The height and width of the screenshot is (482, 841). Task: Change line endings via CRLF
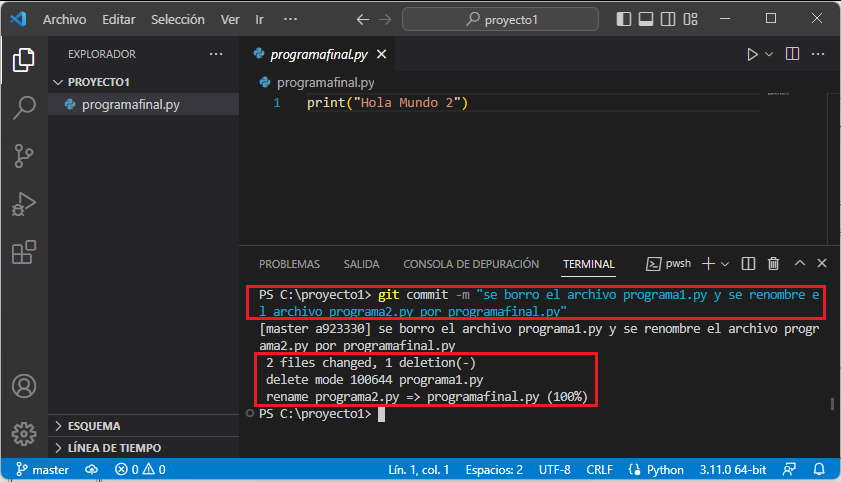pyautogui.click(x=599, y=470)
